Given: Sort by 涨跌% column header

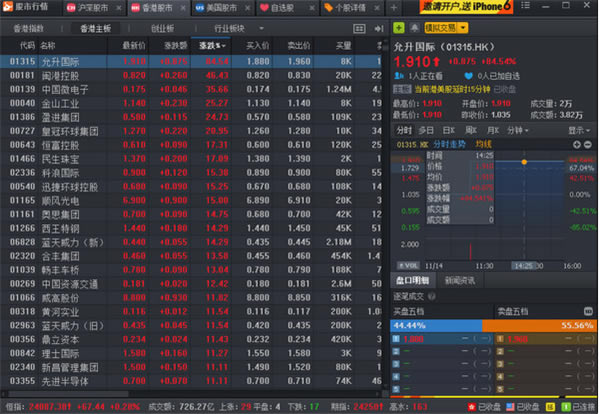Looking at the screenshot, I should pos(212,46).
